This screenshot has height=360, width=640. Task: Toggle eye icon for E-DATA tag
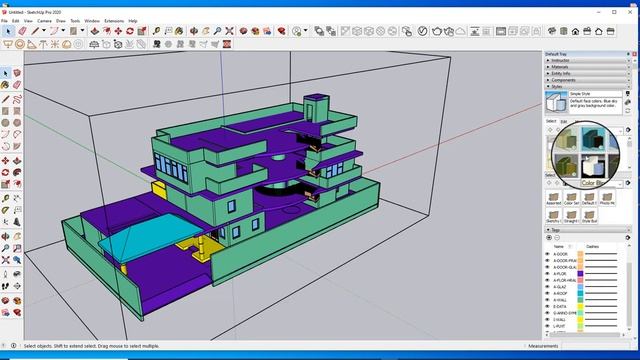coord(548,307)
